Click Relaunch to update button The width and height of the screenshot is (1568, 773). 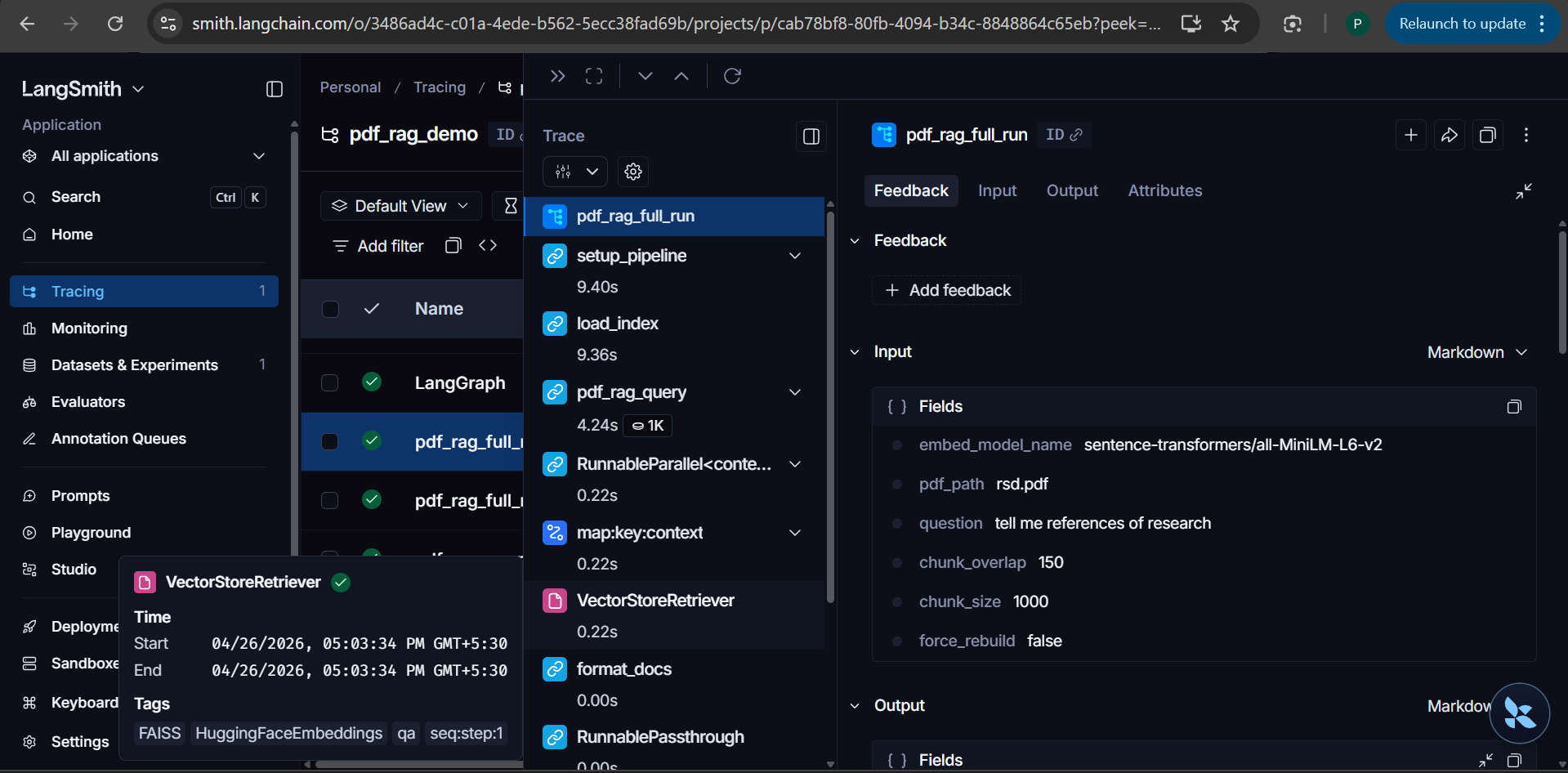pos(1473,24)
